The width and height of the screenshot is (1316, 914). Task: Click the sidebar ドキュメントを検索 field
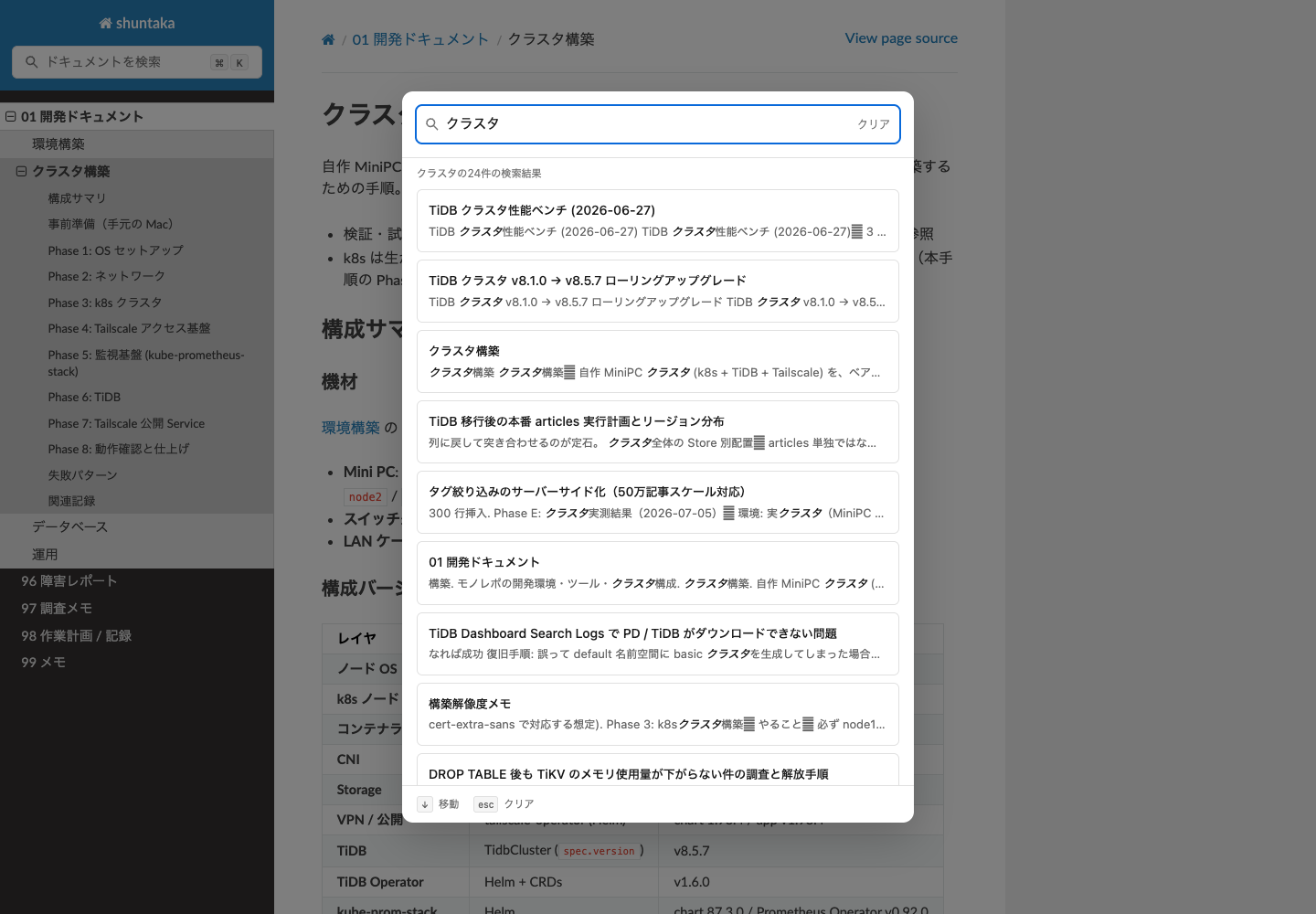(x=137, y=62)
